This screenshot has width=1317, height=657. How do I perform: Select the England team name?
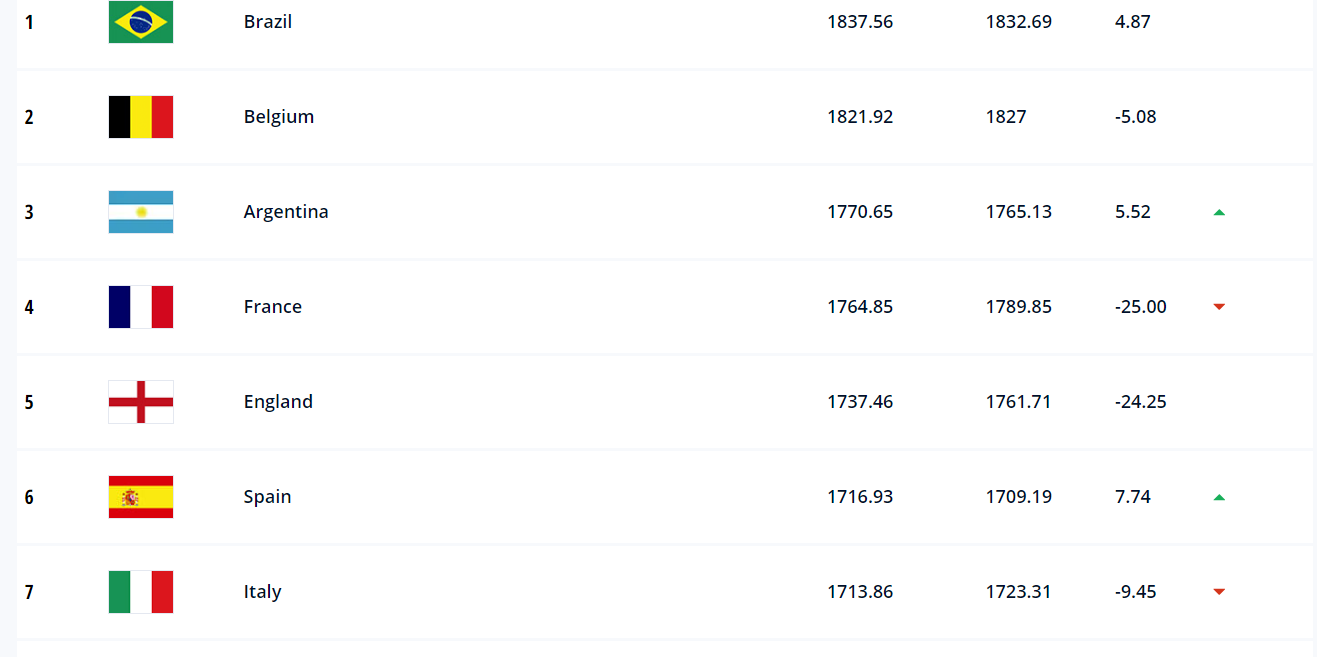coord(278,402)
